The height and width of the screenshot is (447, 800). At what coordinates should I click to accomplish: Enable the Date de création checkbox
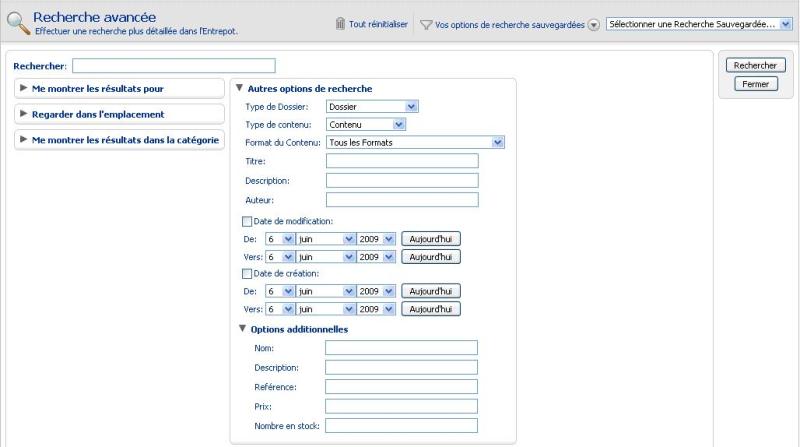(x=248, y=273)
